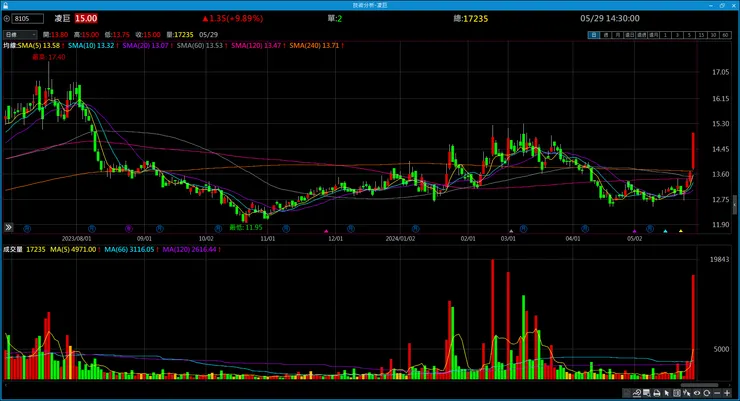Viewport: 740px width, 401px height.
Task: Toggle the eye visibility icon
Action: 697,393
